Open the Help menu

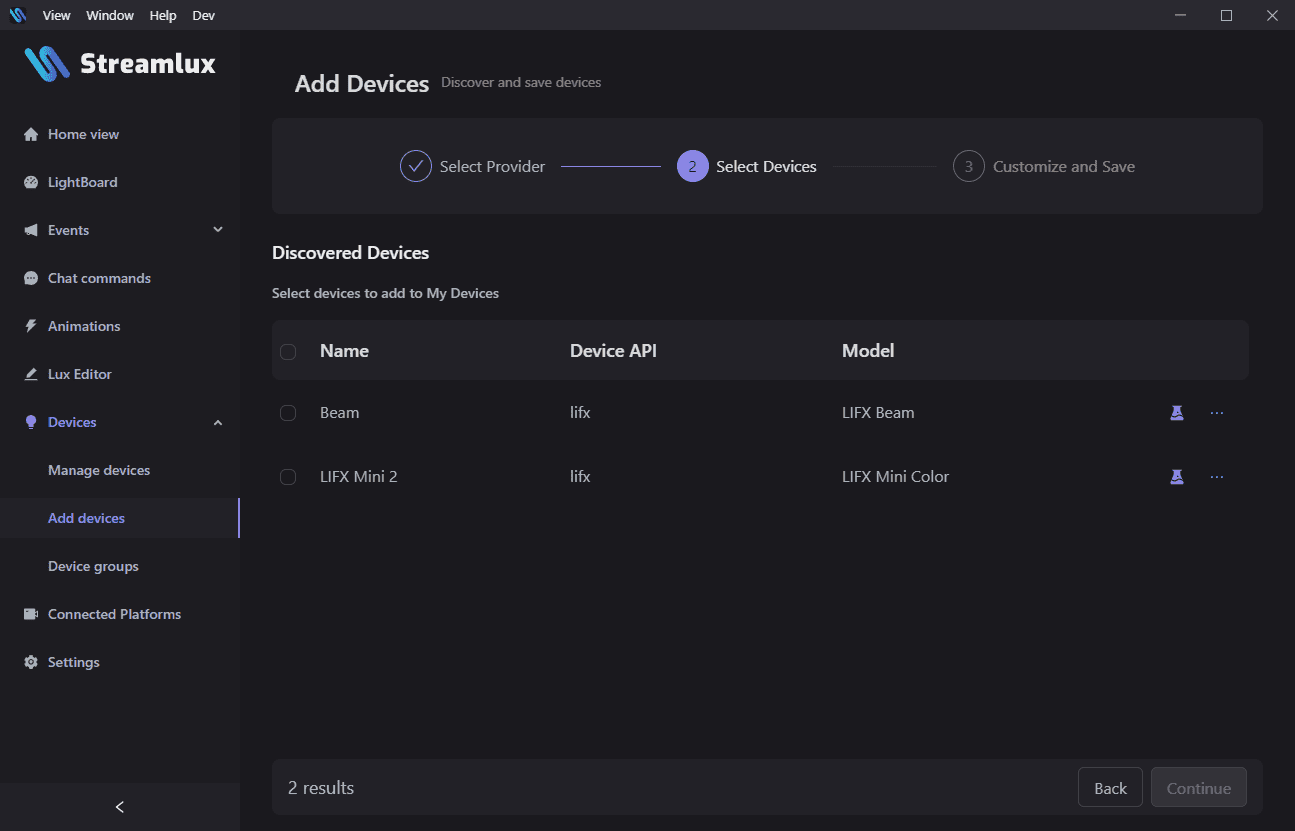(162, 15)
